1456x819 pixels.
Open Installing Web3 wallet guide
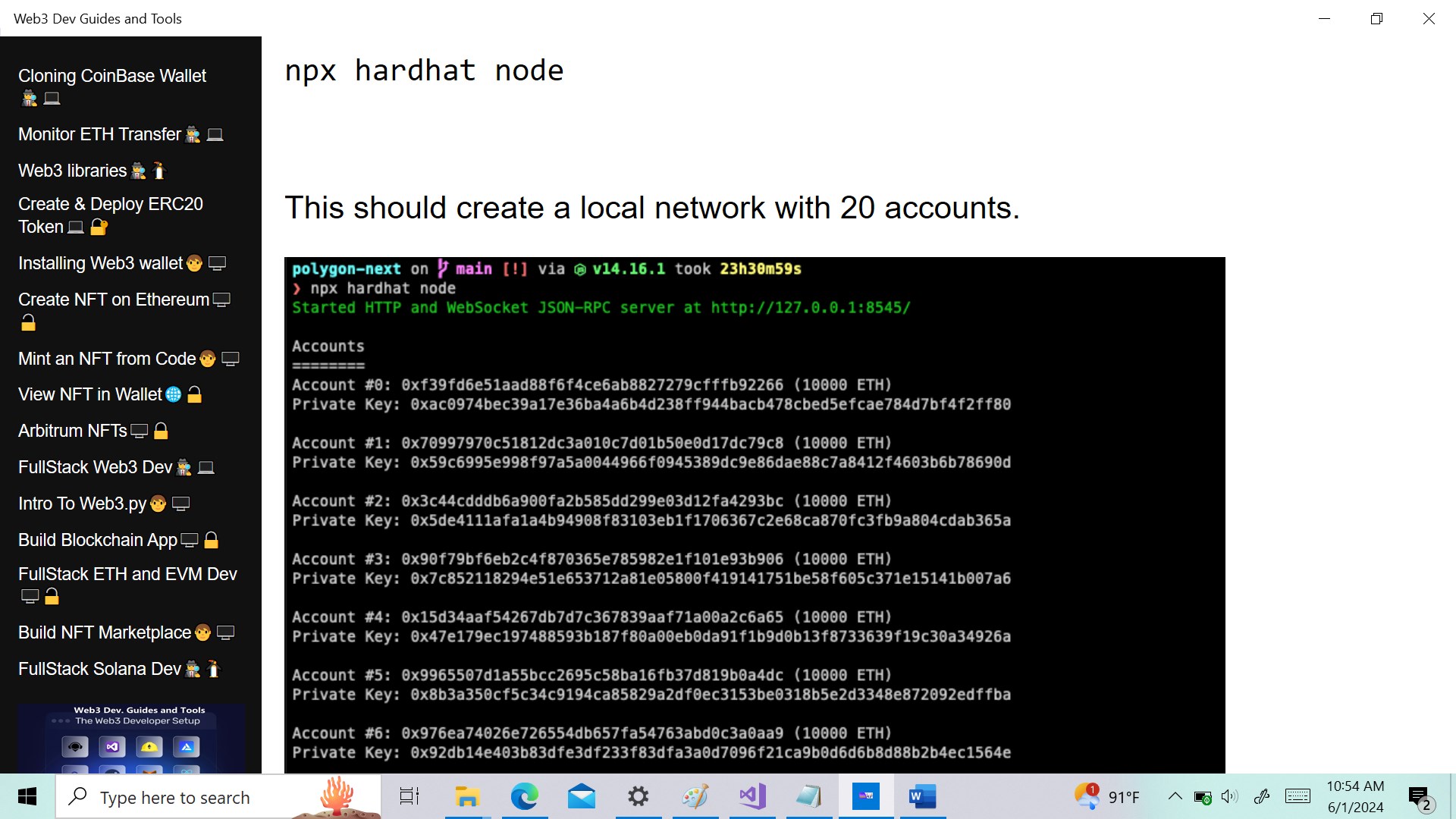point(100,264)
